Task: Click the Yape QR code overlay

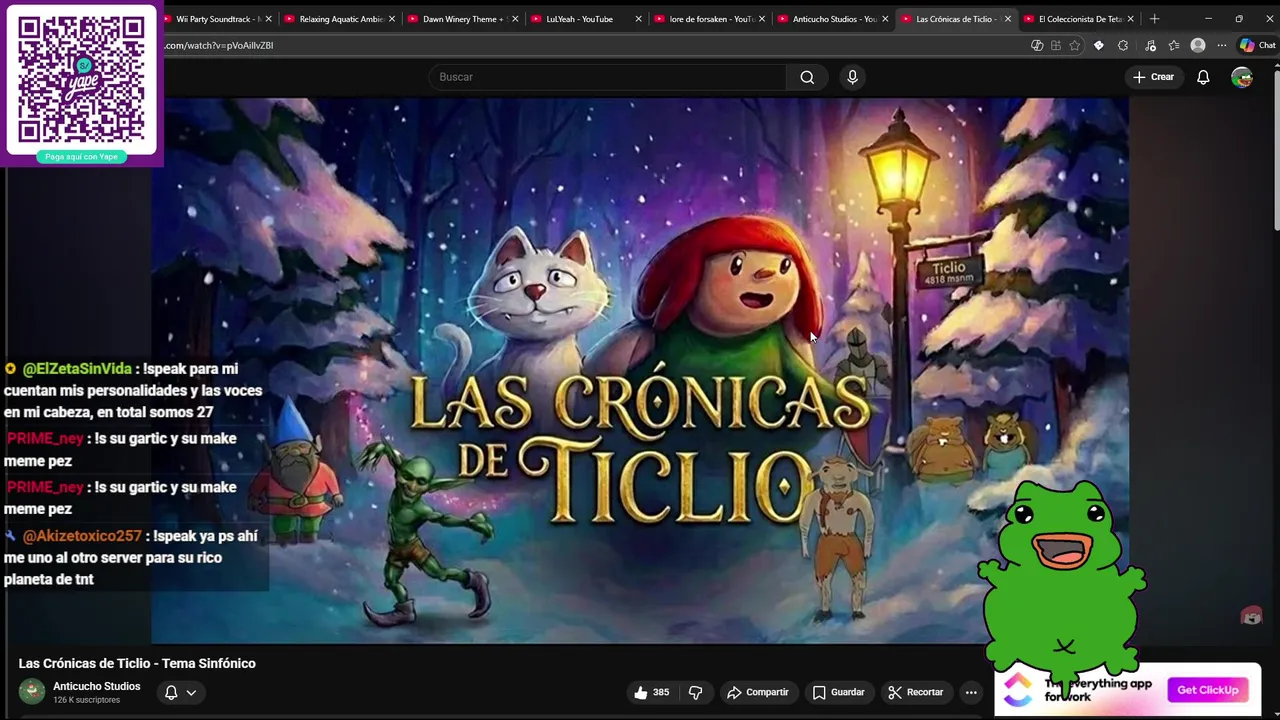Action: point(82,82)
